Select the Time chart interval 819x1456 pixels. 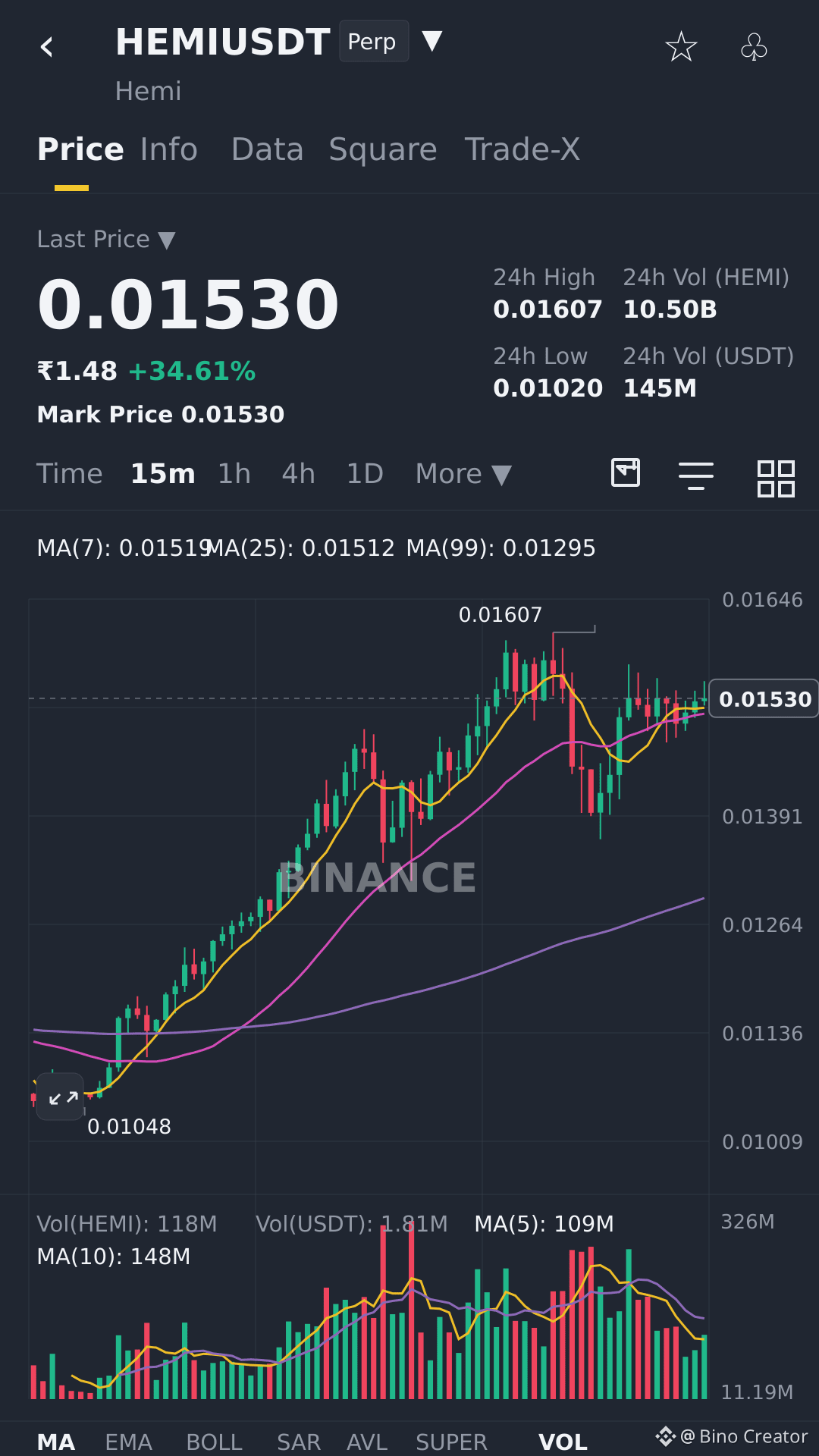[x=69, y=474]
